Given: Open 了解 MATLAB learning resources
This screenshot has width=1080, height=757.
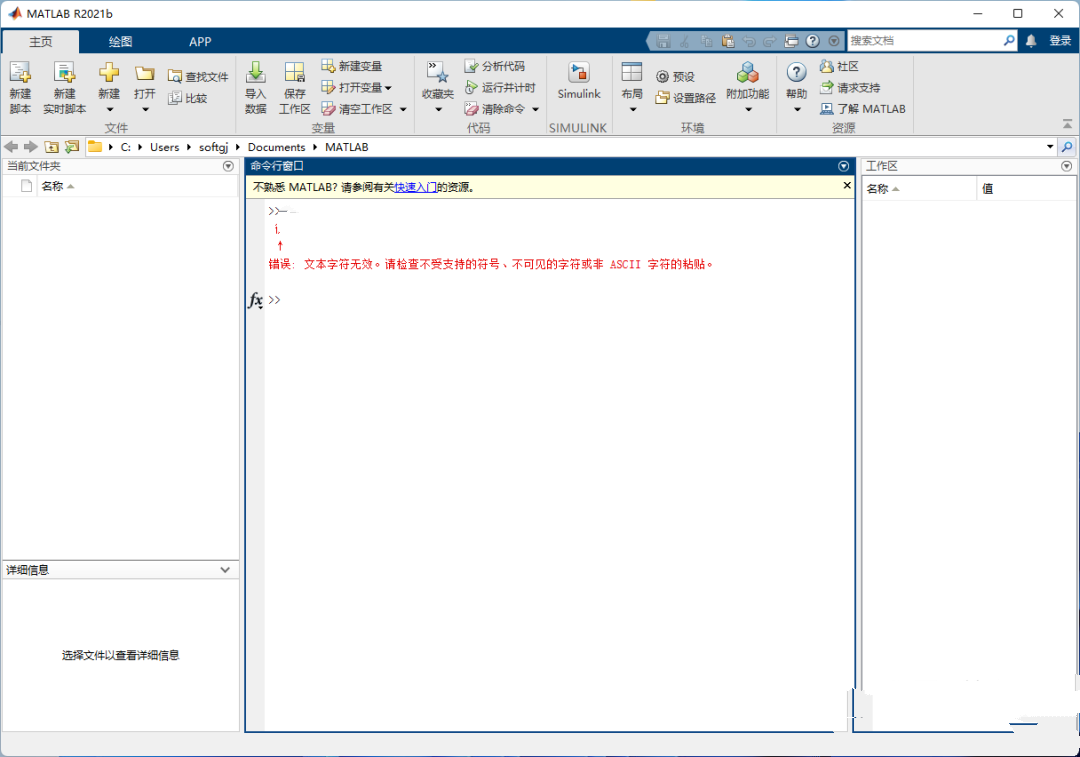Looking at the screenshot, I should [x=862, y=109].
